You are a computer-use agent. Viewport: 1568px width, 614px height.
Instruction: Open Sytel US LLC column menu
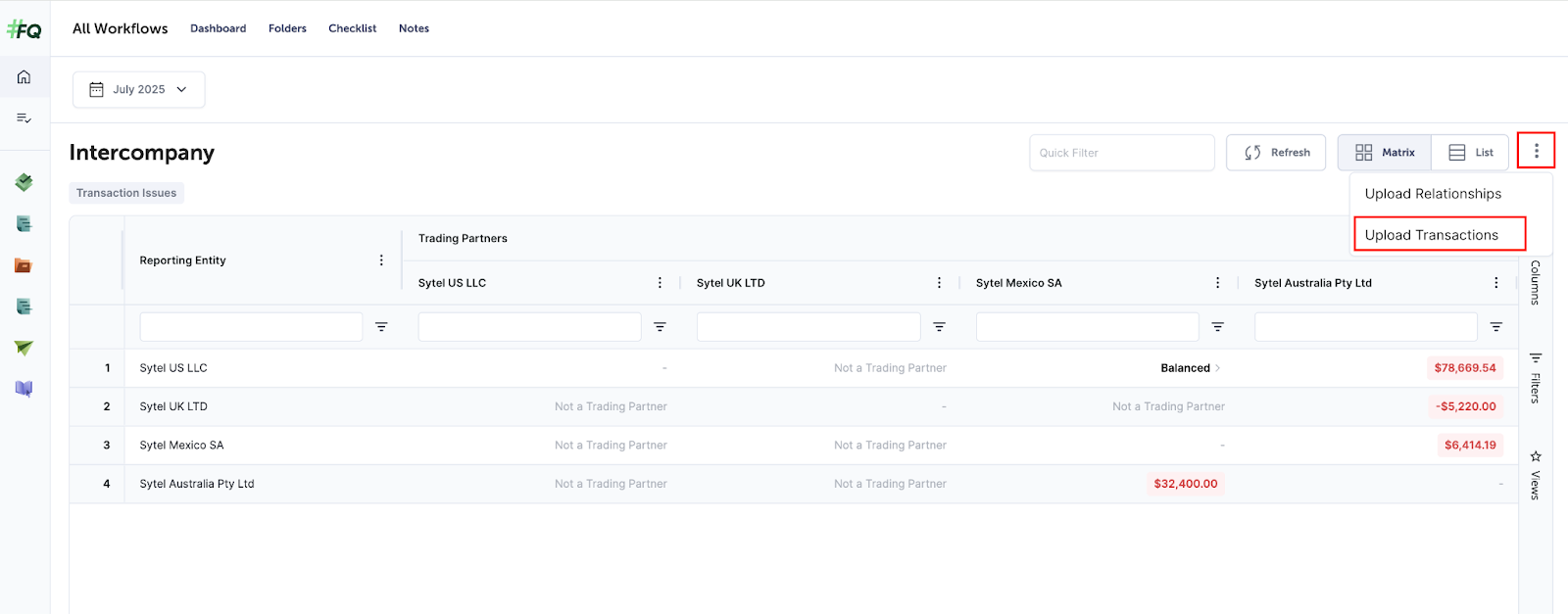tap(660, 283)
